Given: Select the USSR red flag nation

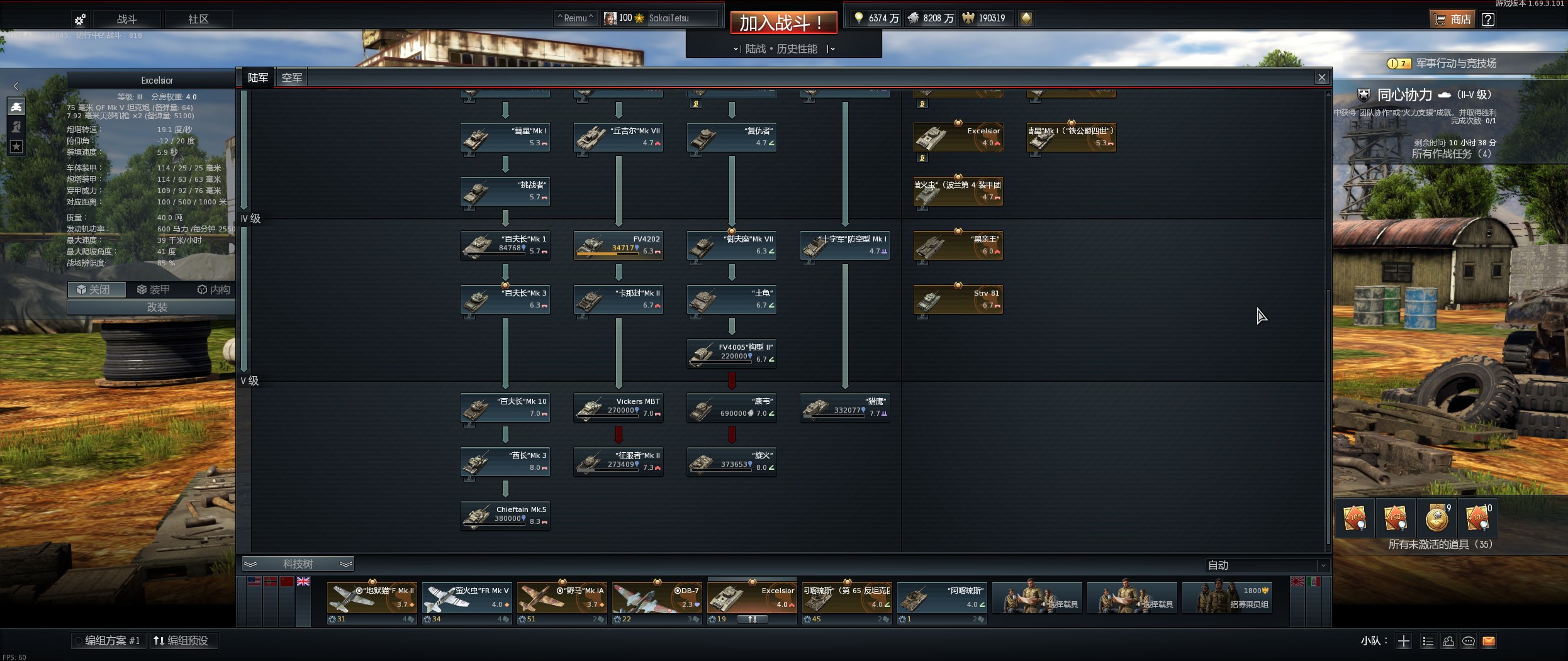Looking at the screenshot, I should [x=287, y=582].
